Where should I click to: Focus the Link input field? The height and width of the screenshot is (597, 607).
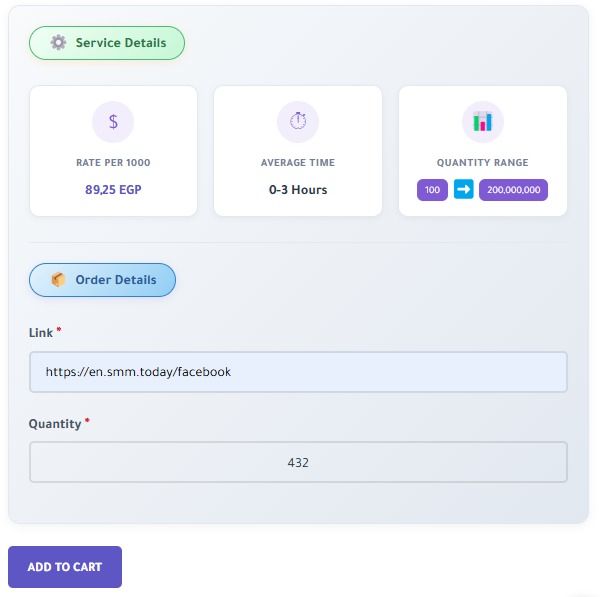[298, 372]
